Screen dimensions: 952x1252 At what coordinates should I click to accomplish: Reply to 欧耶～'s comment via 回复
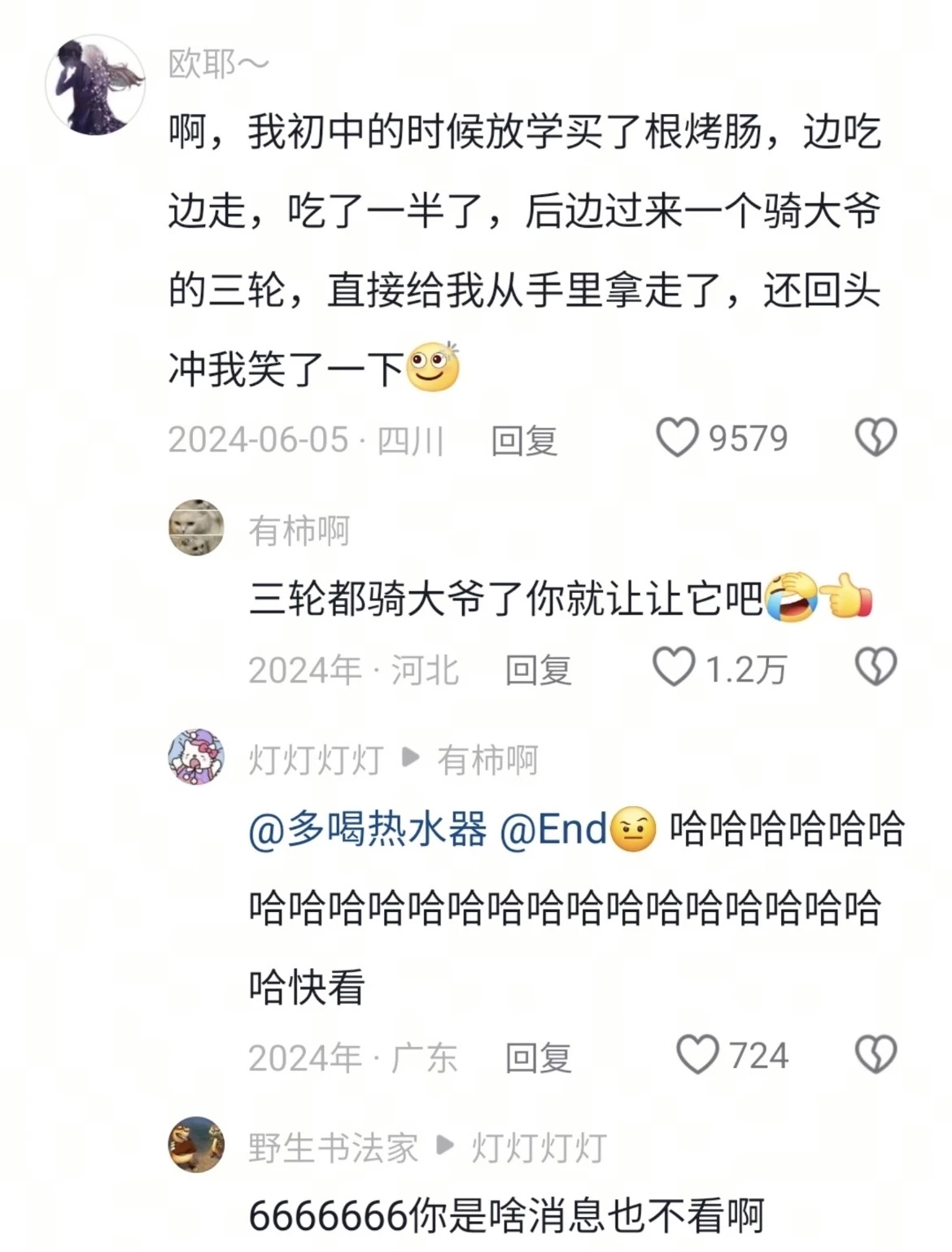(524, 440)
